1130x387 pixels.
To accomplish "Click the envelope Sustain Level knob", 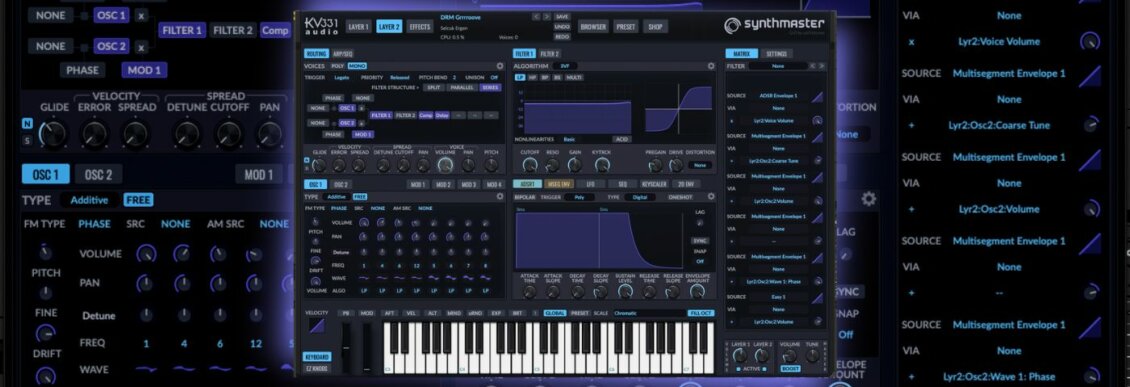I will (x=626, y=292).
